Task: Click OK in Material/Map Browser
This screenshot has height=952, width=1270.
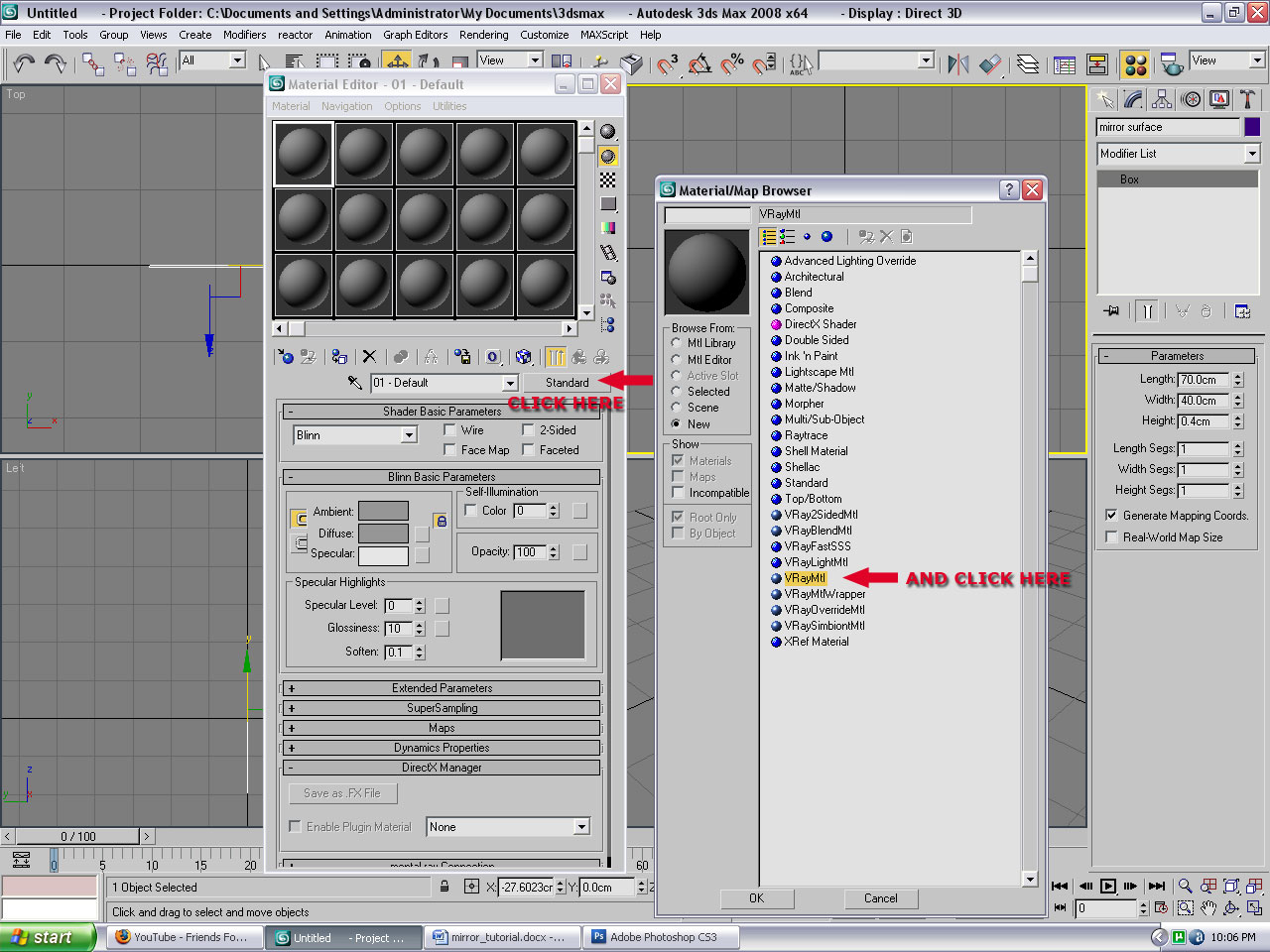Action: click(757, 898)
